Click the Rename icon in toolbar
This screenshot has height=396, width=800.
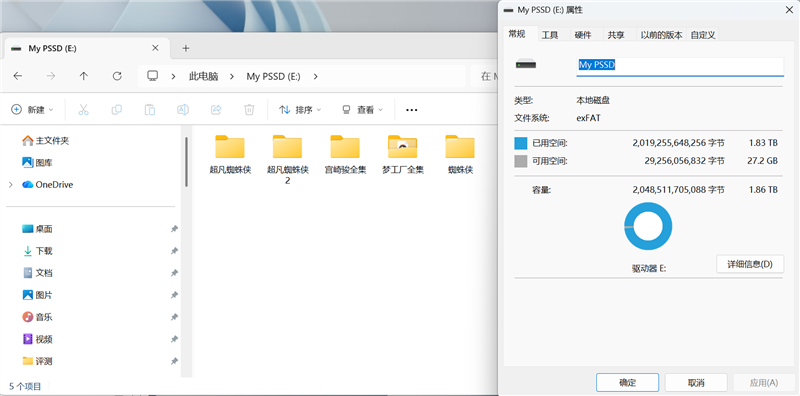pyautogui.click(x=183, y=110)
